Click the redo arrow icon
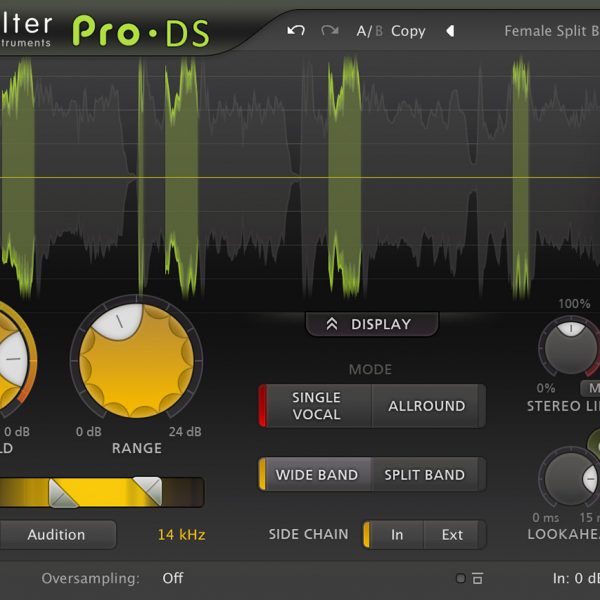Viewport: 600px width, 600px height. [x=330, y=30]
